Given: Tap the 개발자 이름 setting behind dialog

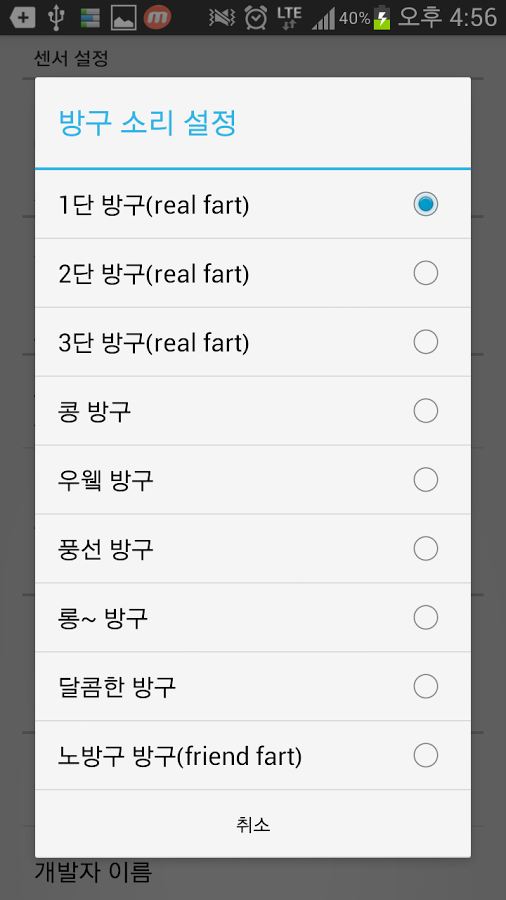Looking at the screenshot, I should click(x=94, y=872).
